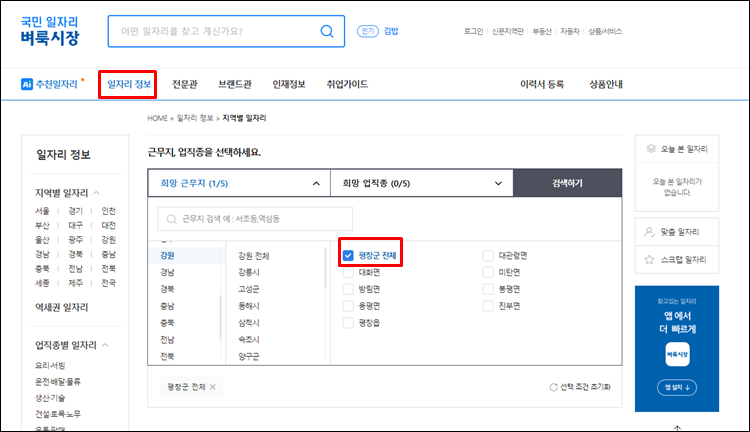Click the 인기 badge next to 김밥

pyautogui.click(x=368, y=31)
